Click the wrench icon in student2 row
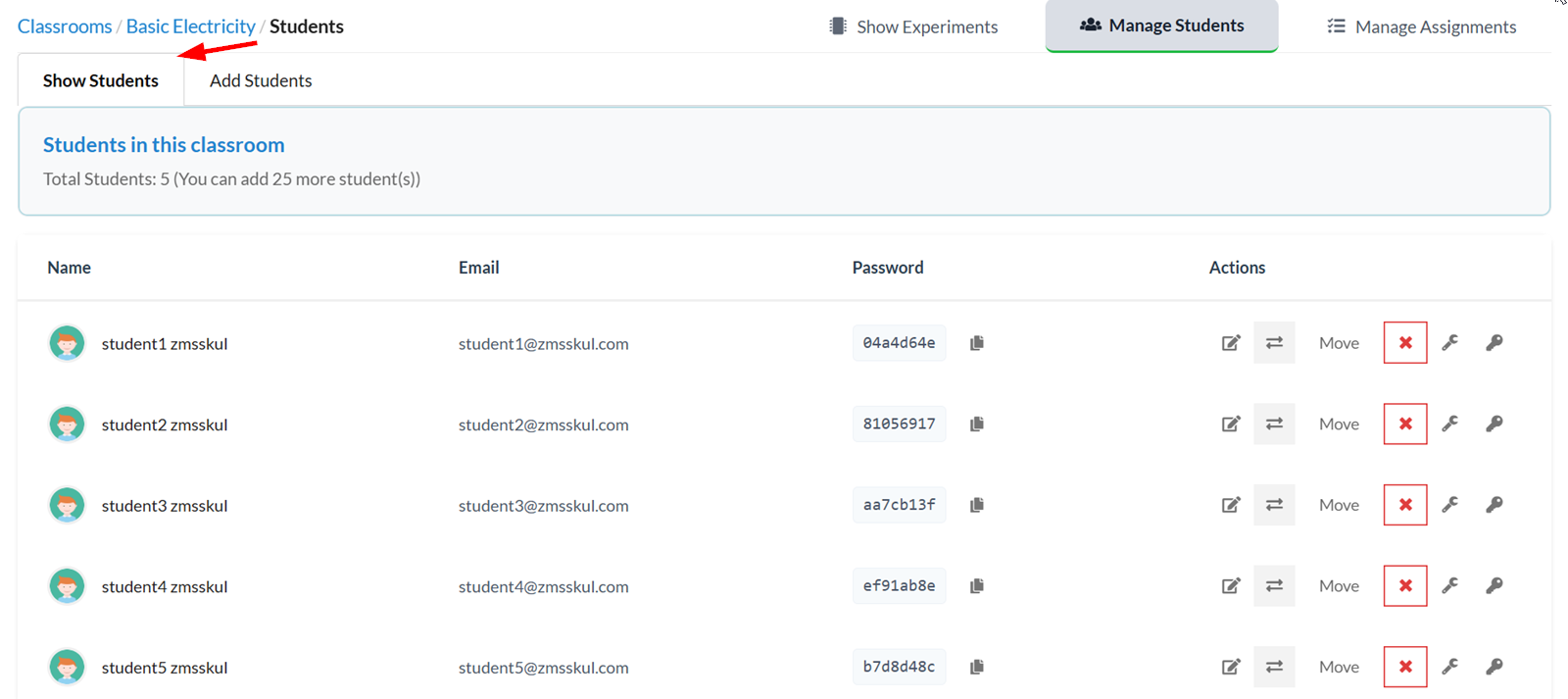The image size is (1568, 699). [1450, 424]
